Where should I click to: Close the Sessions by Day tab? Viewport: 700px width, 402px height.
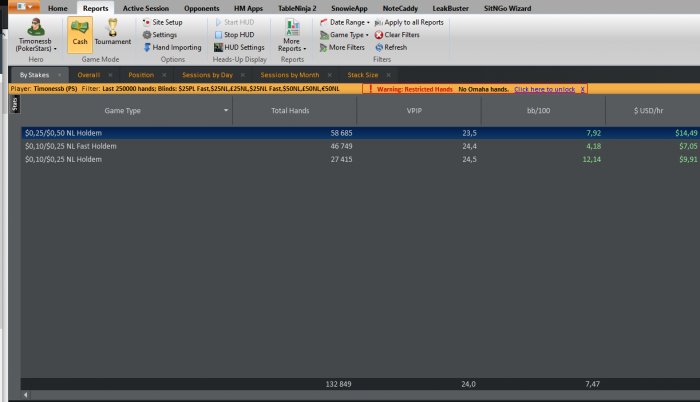tap(243, 75)
